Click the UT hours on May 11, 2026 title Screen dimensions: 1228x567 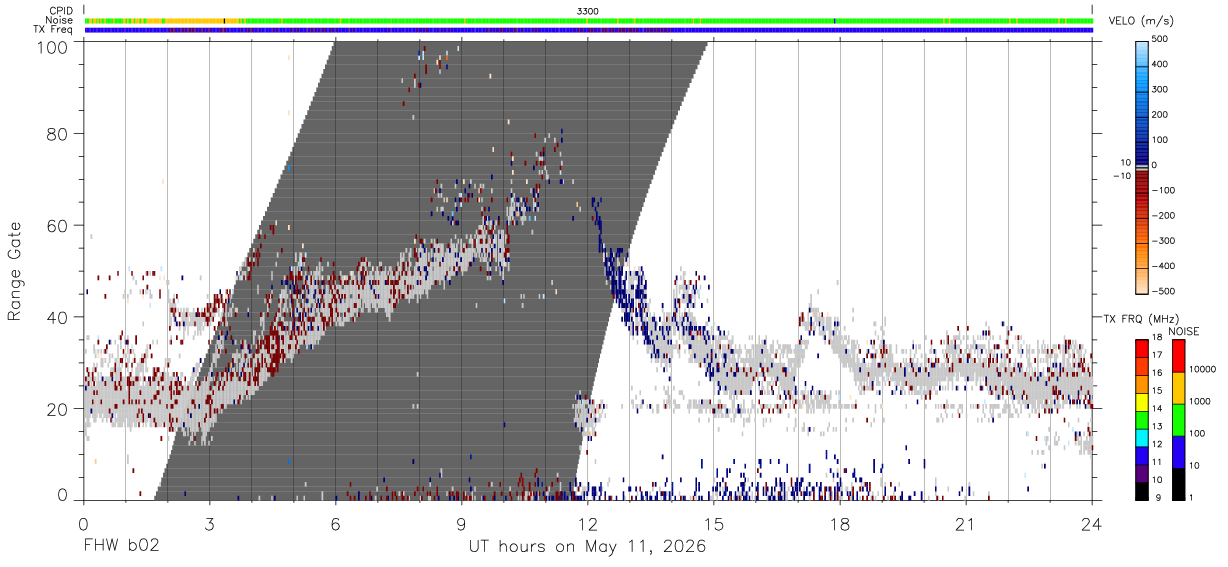[588, 547]
